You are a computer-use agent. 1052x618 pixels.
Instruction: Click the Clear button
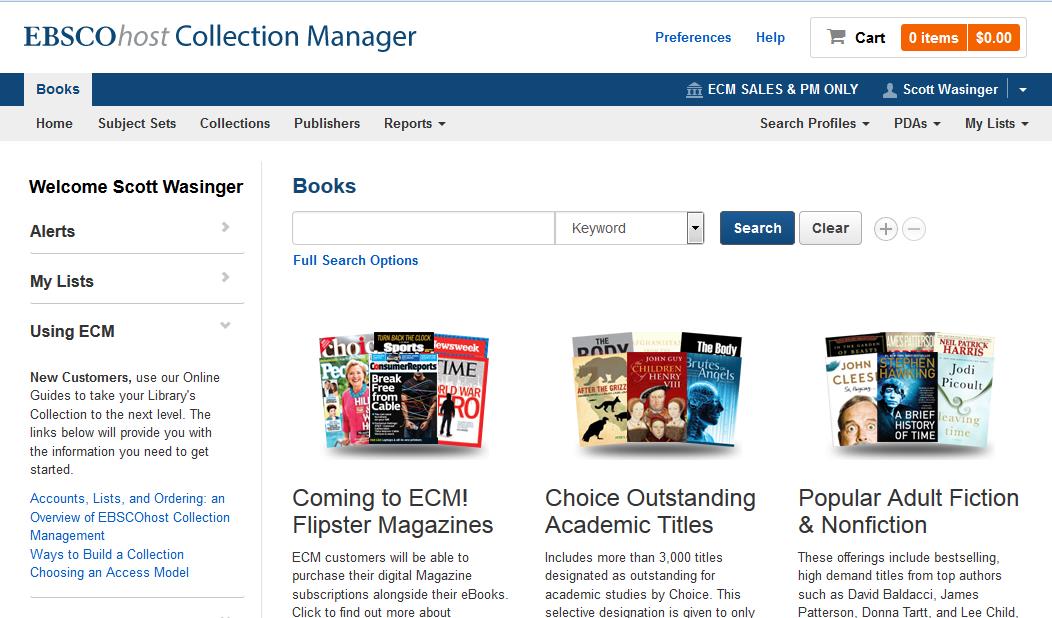pyautogui.click(x=830, y=228)
